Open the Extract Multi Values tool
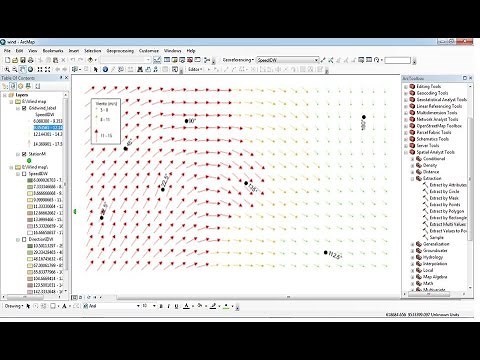This screenshot has height=360, width=480. coord(447,224)
